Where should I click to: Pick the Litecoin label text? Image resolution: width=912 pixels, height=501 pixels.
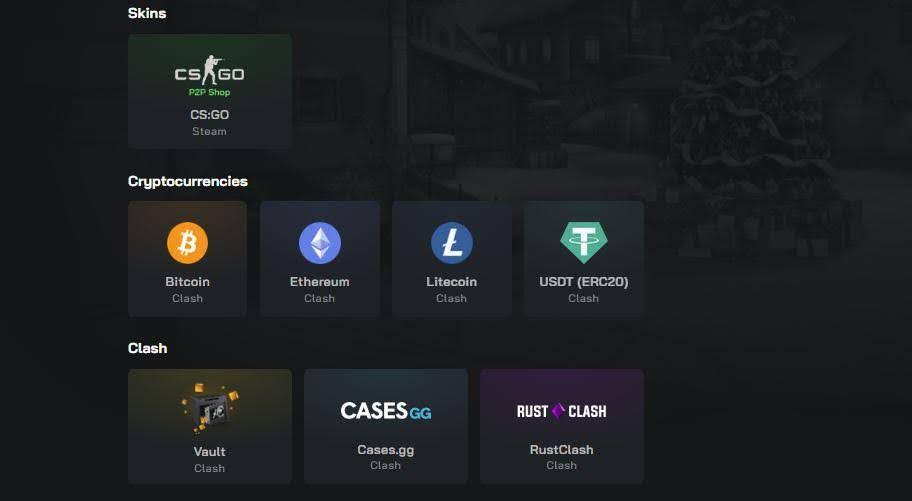(x=451, y=282)
